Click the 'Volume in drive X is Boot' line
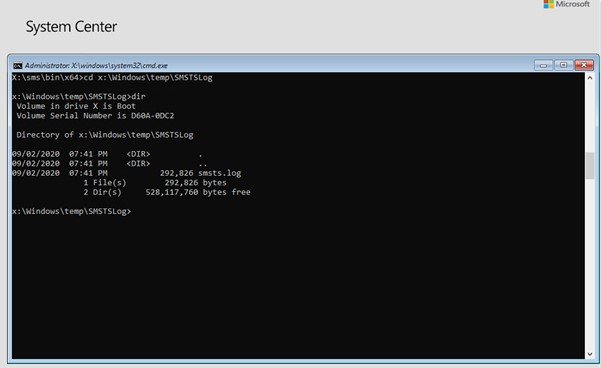 [76, 106]
